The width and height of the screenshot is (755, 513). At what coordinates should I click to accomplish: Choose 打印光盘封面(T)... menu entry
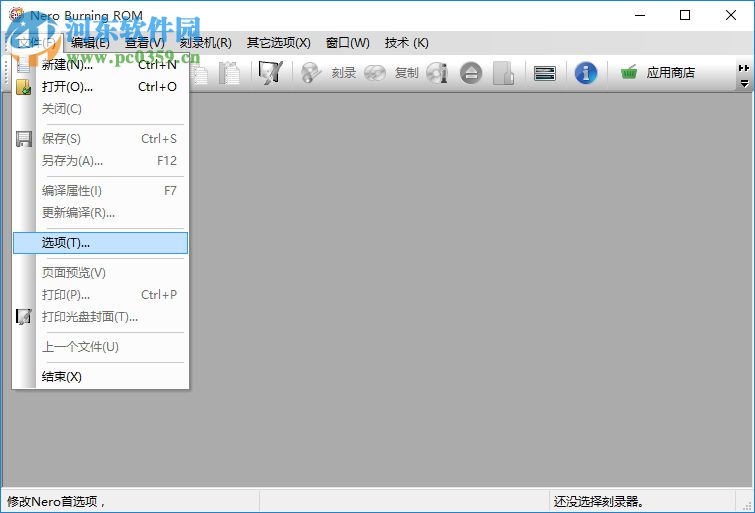pos(101,317)
